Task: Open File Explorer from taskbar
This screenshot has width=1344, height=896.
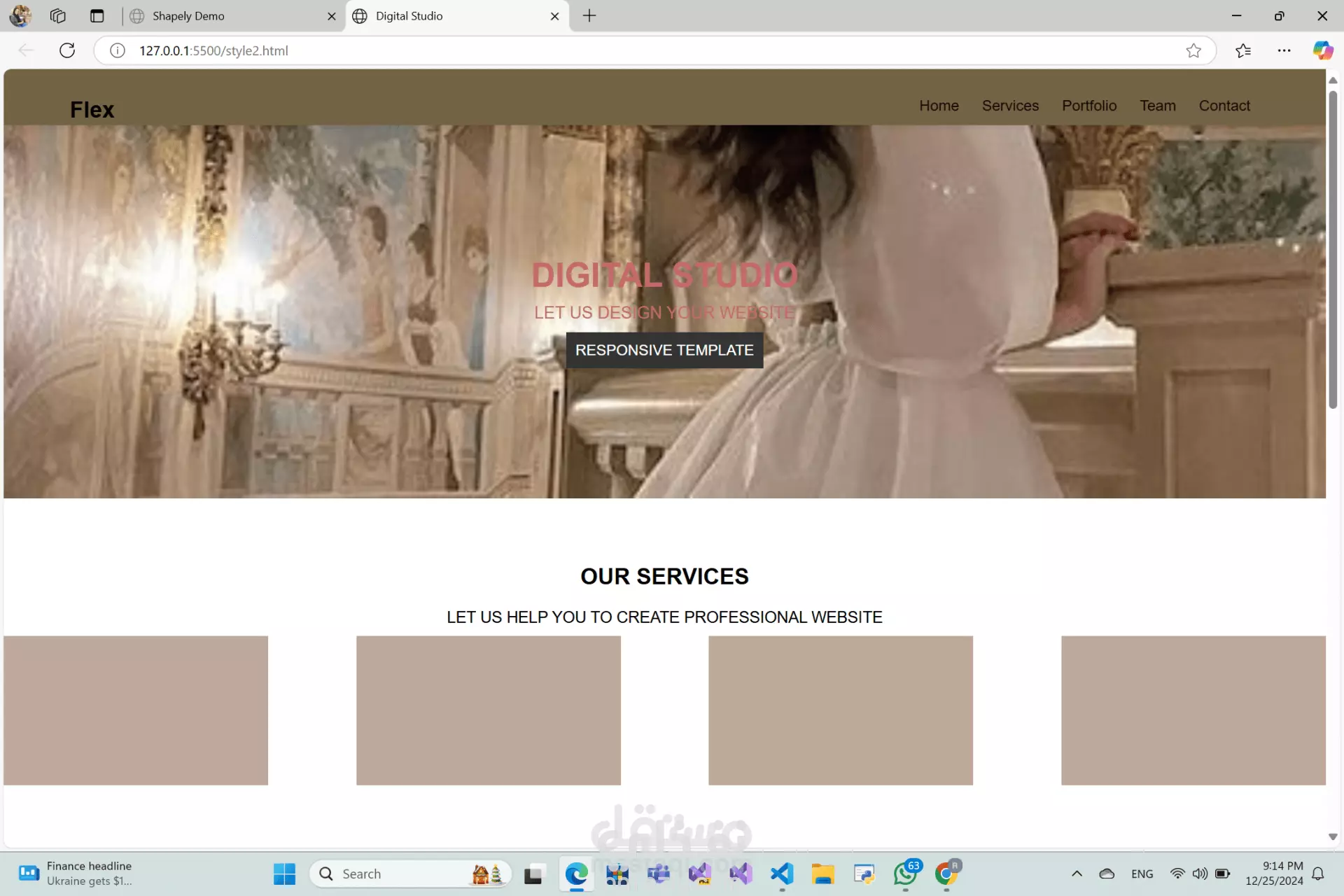Action: click(822, 874)
